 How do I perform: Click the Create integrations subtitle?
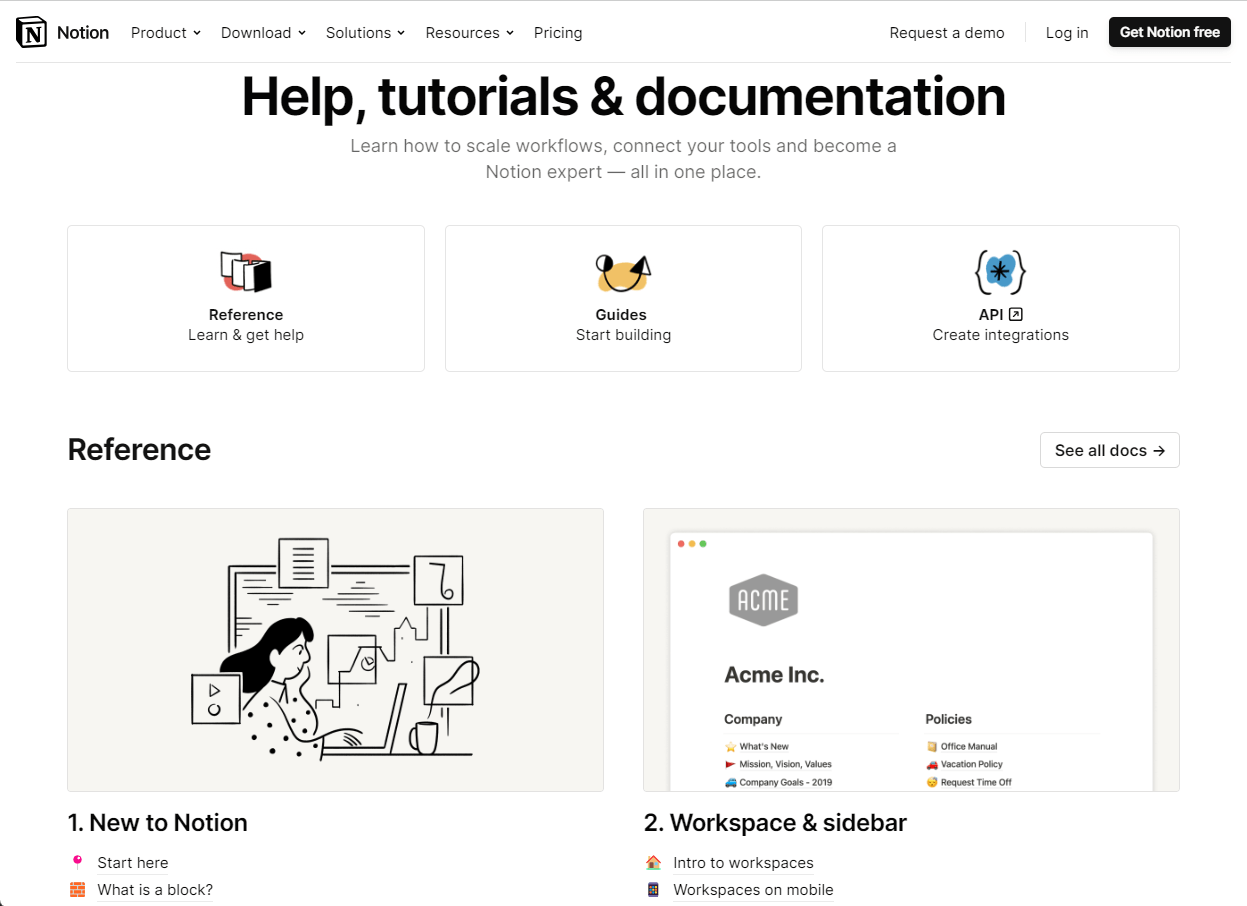pos(1000,335)
